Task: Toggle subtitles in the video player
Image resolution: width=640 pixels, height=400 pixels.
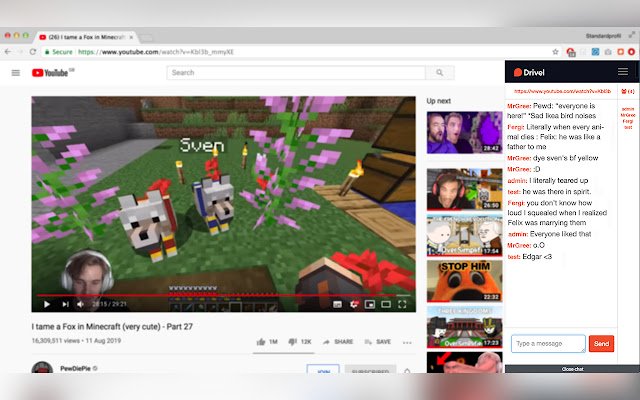Action: tap(337, 304)
